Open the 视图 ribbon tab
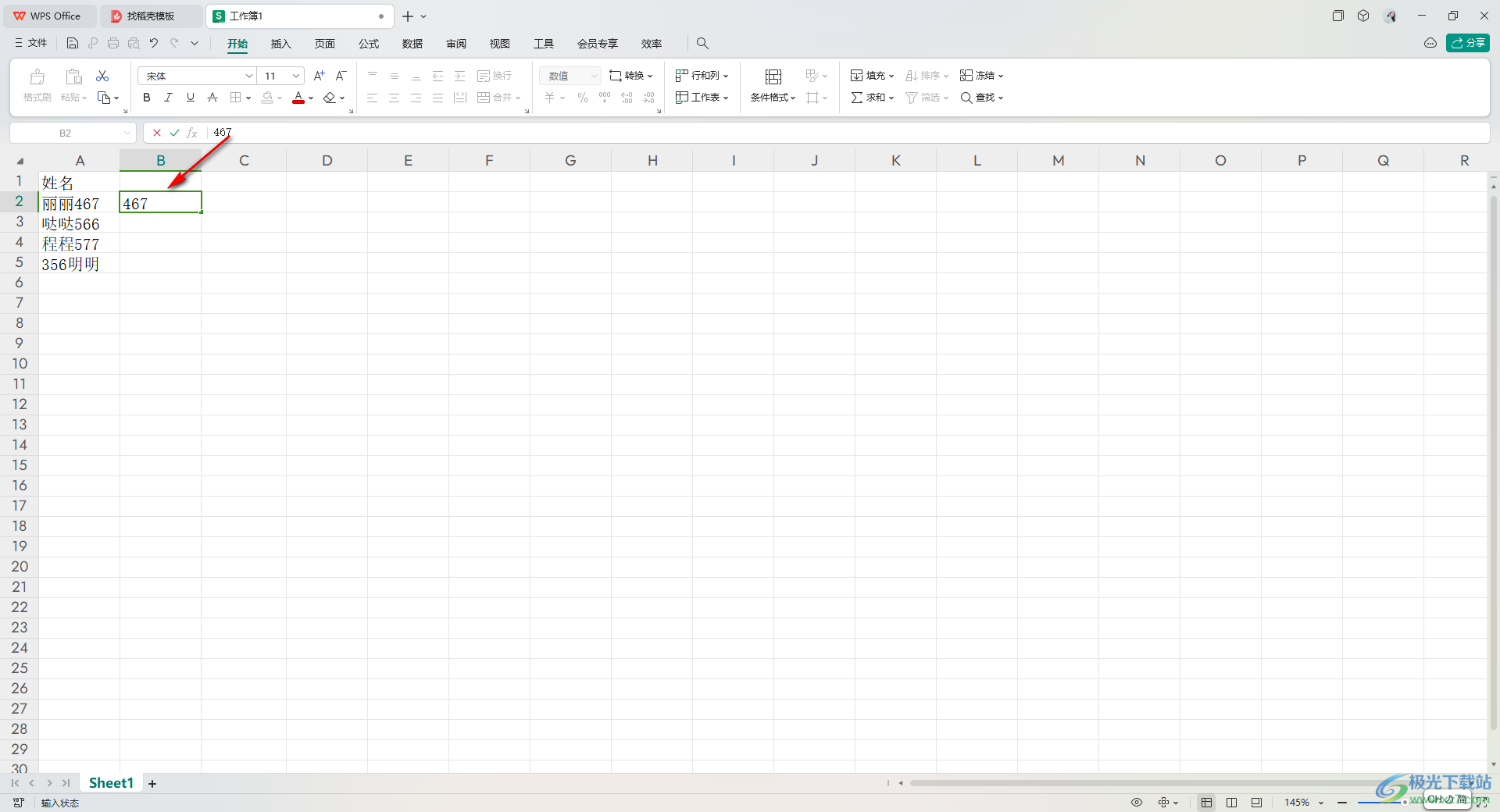 [500, 44]
